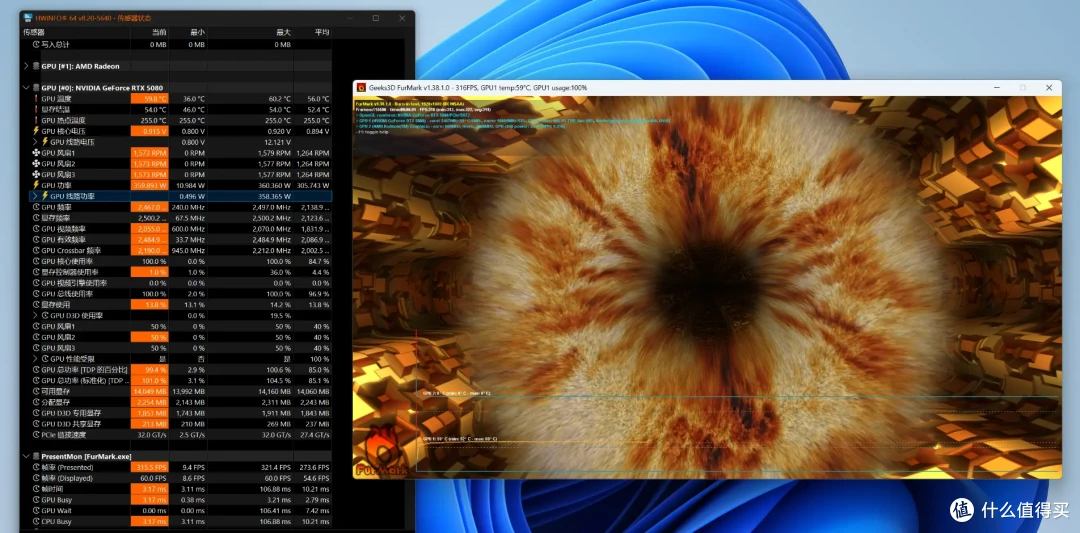This screenshot has height=533, width=1080.
Task: Click the 315.5 FPS current frame rate value
Action: tap(149, 468)
